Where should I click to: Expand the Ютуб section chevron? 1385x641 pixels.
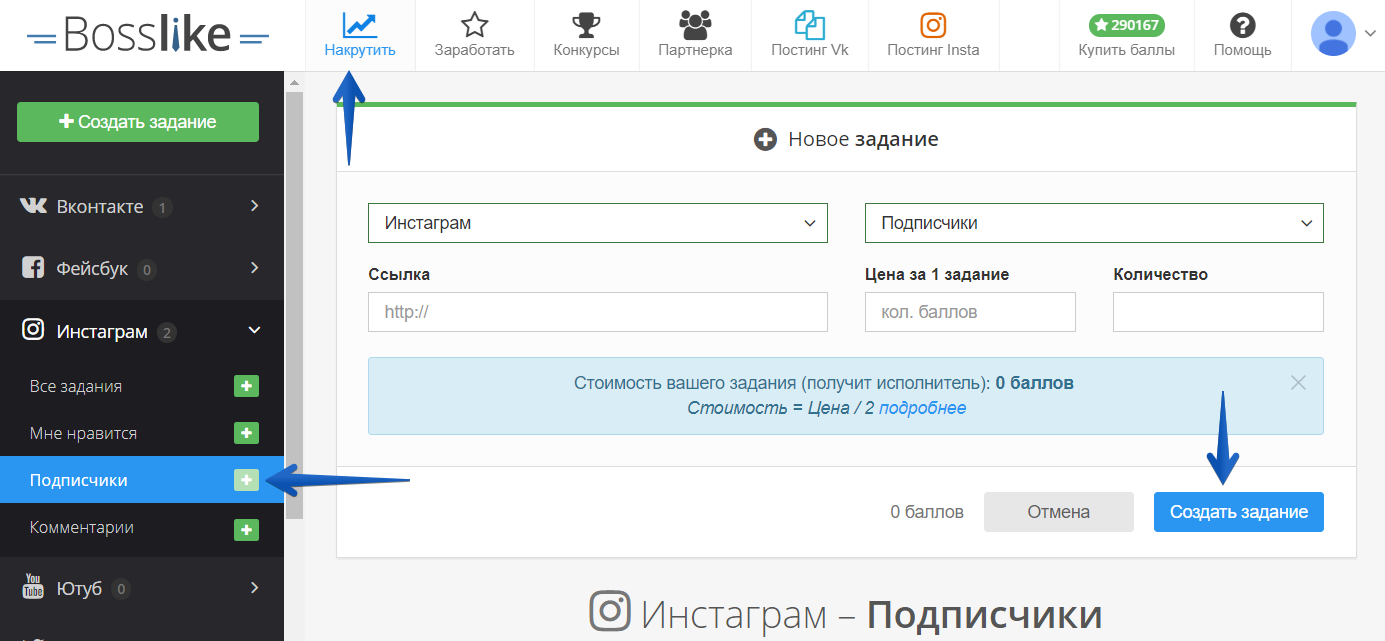point(254,587)
